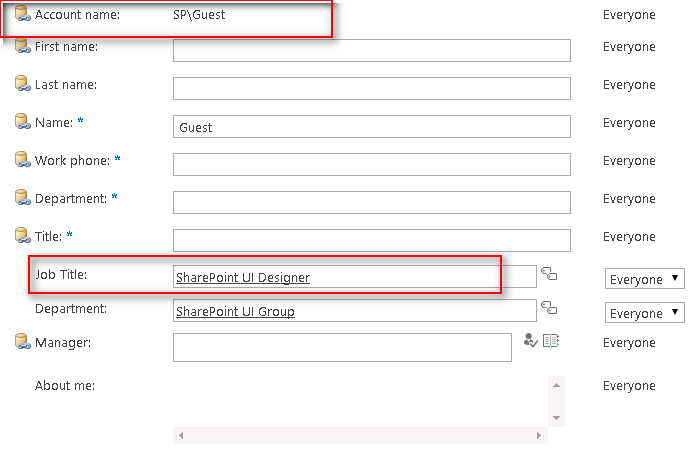
Task: Click the SharePoint UI Designer link
Action: pos(243,278)
